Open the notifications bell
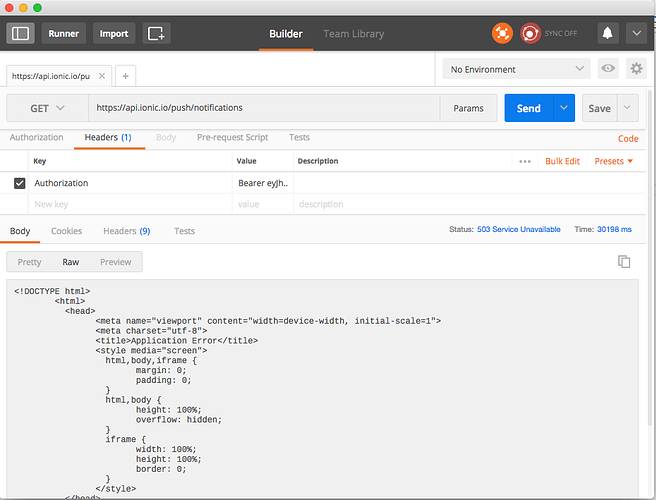656x500 pixels. coord(607,33)
